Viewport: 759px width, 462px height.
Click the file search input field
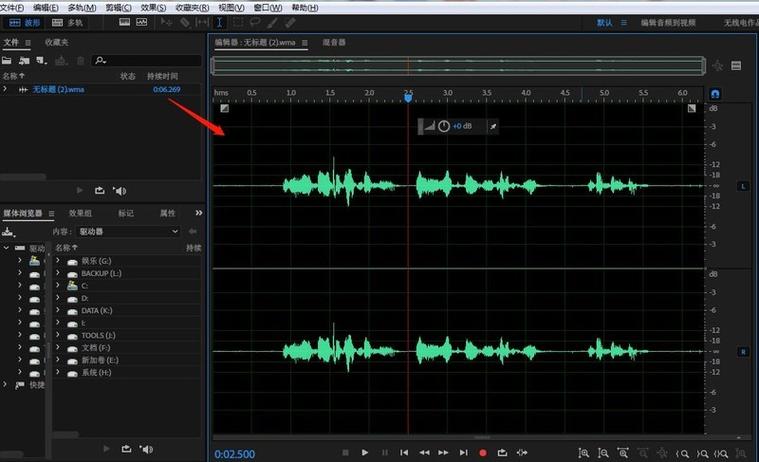pyautogui.click(x=150, y=60)
